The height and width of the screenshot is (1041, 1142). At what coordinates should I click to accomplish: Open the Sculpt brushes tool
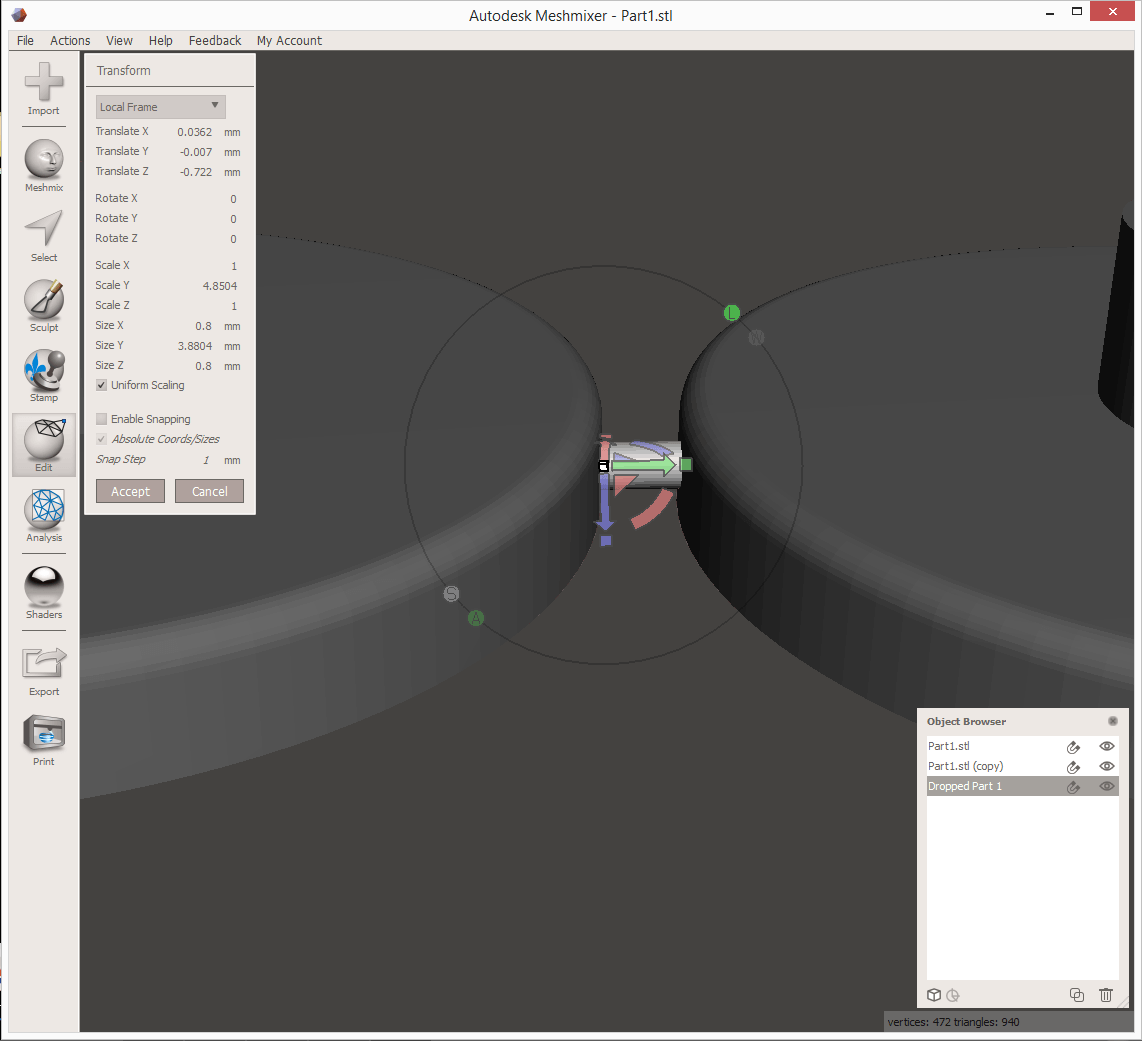pos(44,306)
